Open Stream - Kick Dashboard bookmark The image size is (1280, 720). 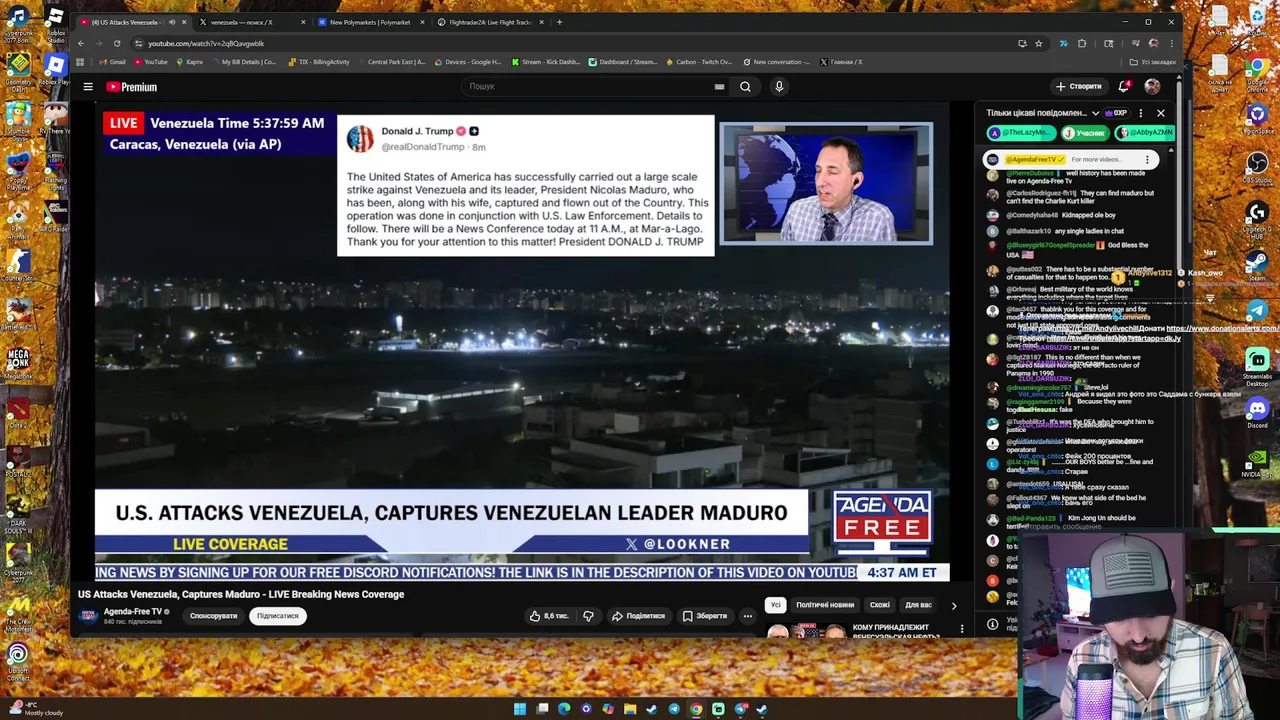click(546, 62)
